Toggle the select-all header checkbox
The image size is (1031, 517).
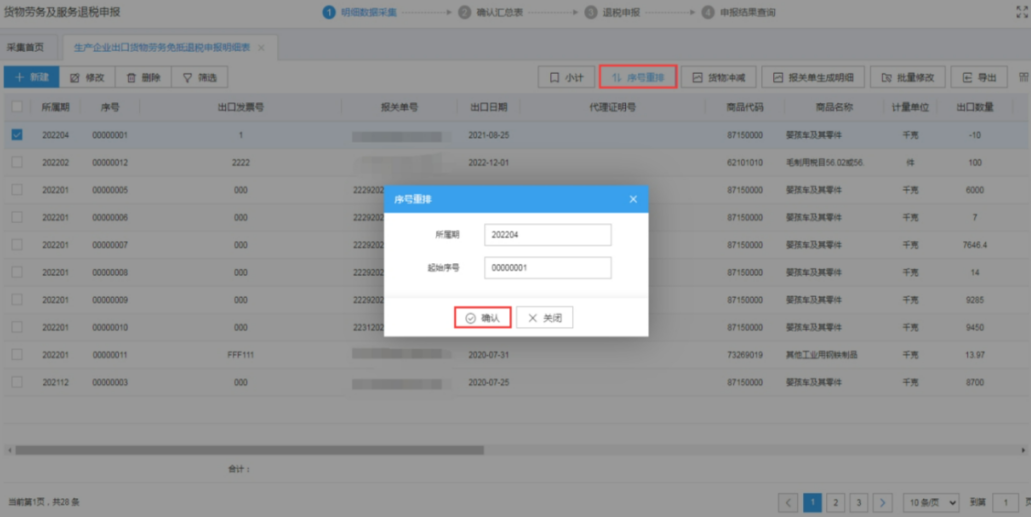coord(17,107)
